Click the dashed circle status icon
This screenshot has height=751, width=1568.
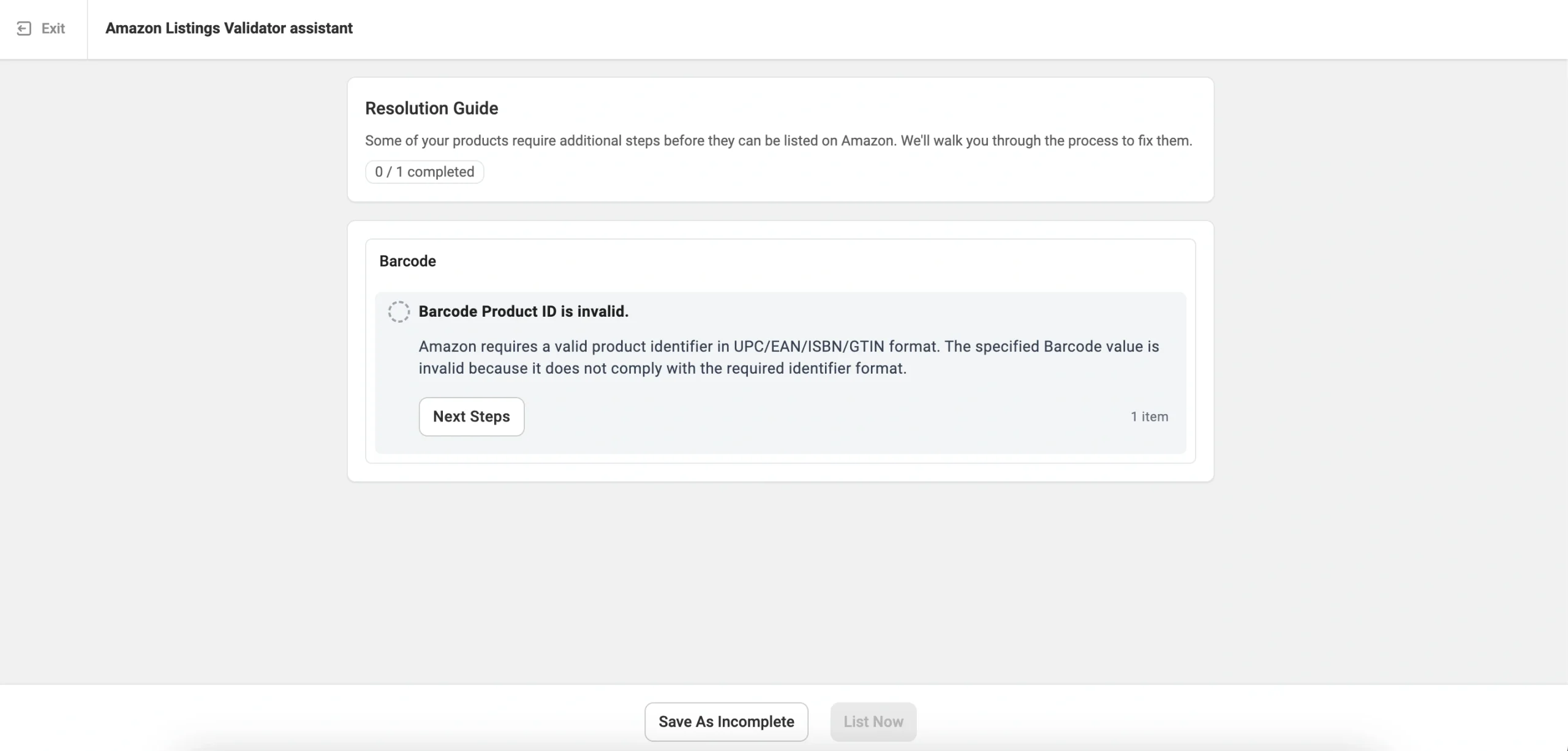click(399, 312)
